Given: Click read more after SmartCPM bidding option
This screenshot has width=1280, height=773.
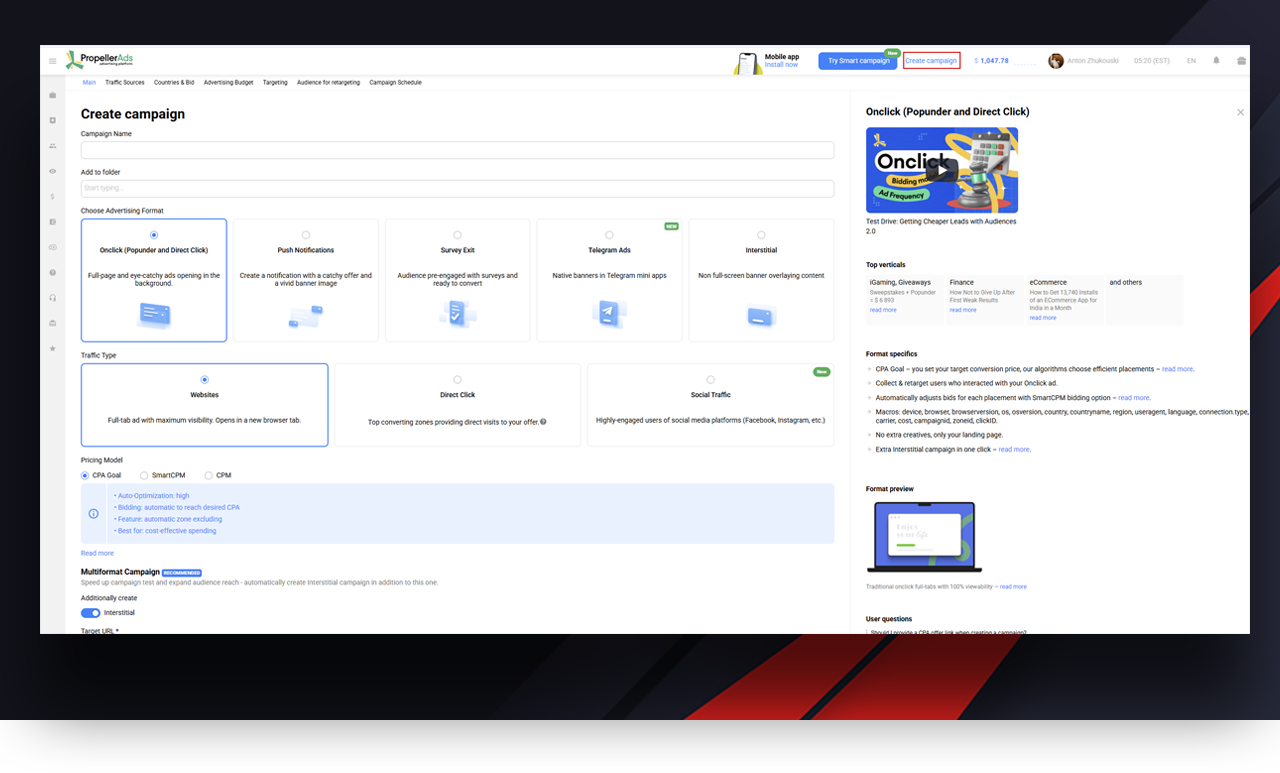Looking at the screenshot, I should click(x=1134, y=398).
